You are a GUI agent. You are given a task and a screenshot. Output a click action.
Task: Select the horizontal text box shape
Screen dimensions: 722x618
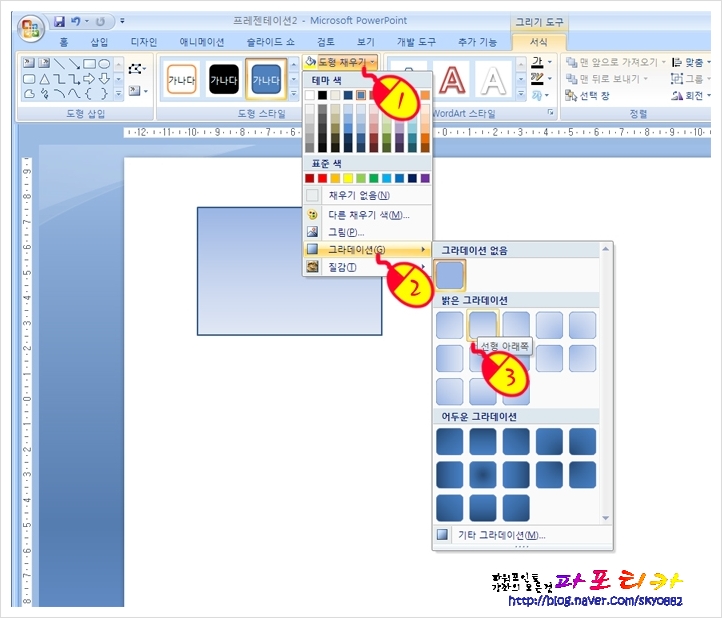(29, 63)
